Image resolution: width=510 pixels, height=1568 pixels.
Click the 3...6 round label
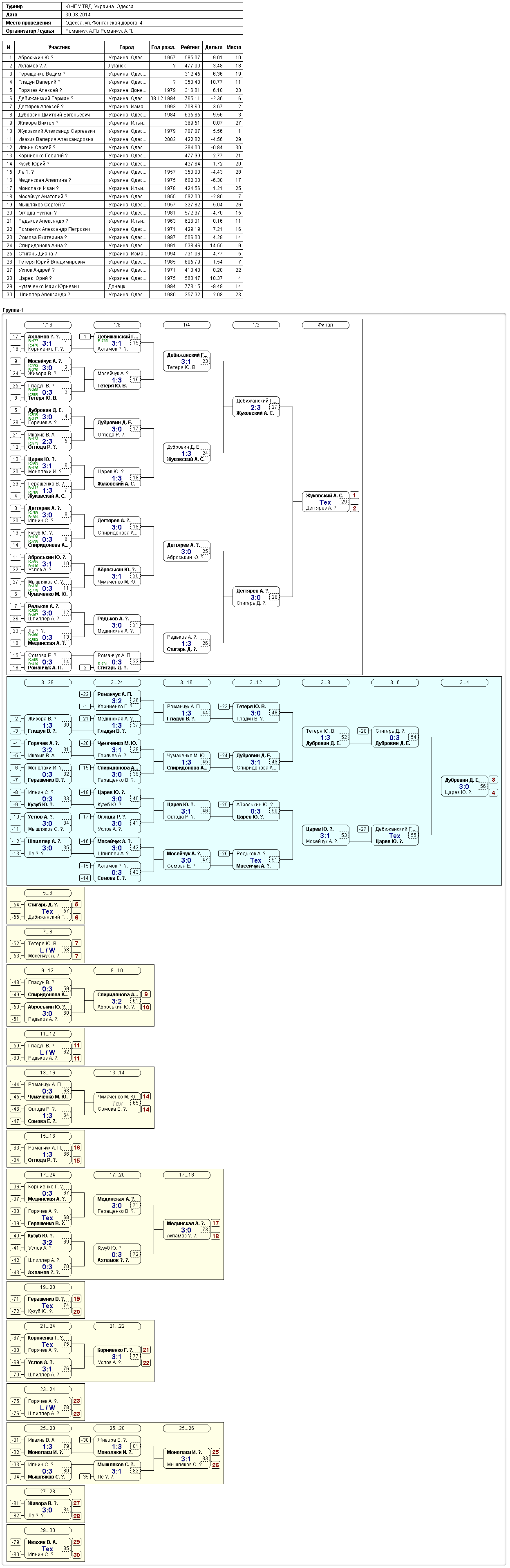tap(394, 682)
